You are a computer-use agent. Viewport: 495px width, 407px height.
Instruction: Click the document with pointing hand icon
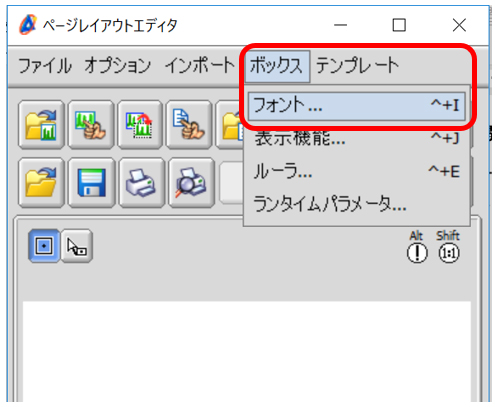[x=189, y=125]
